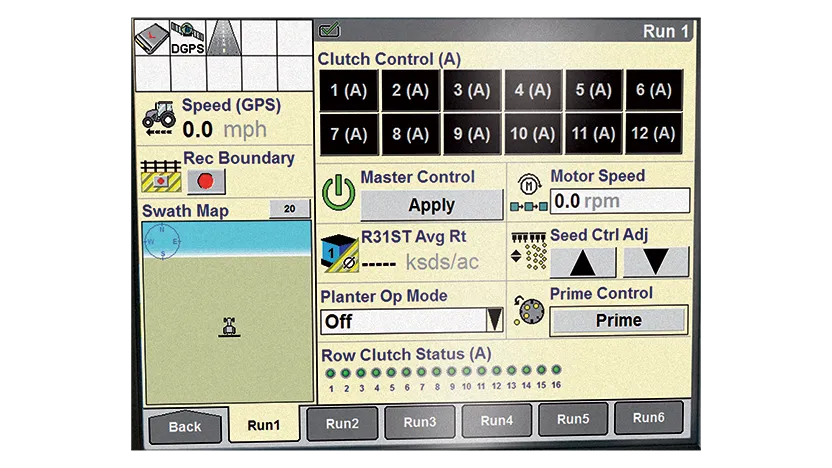Toggle clutch section 11 (A)
Image resolution: width=832 pixels, height=468 pixels.
coord(594,134)
